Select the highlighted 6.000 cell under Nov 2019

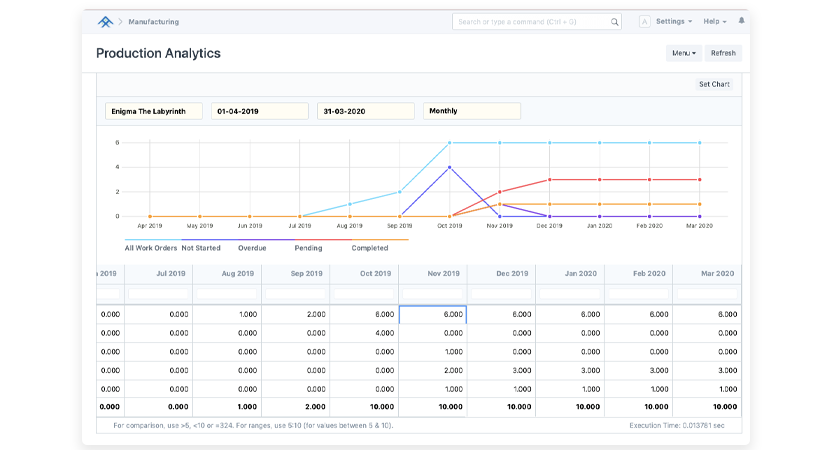click(x=432, y=315)
